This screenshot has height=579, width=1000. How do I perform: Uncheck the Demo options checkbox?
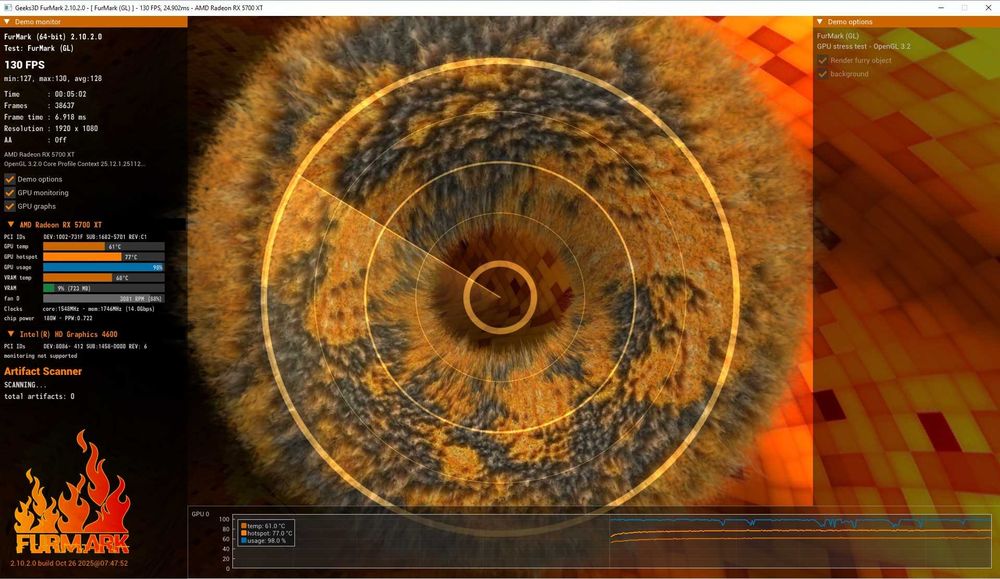click(x=10, y=179)
